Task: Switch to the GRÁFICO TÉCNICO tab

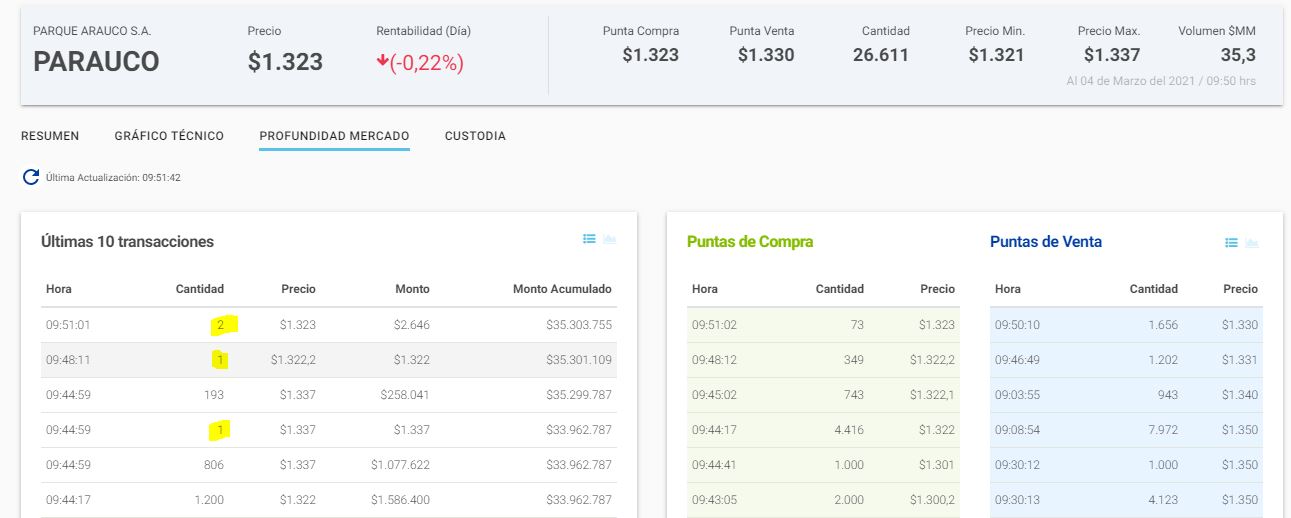Action: tap(169, 136)
